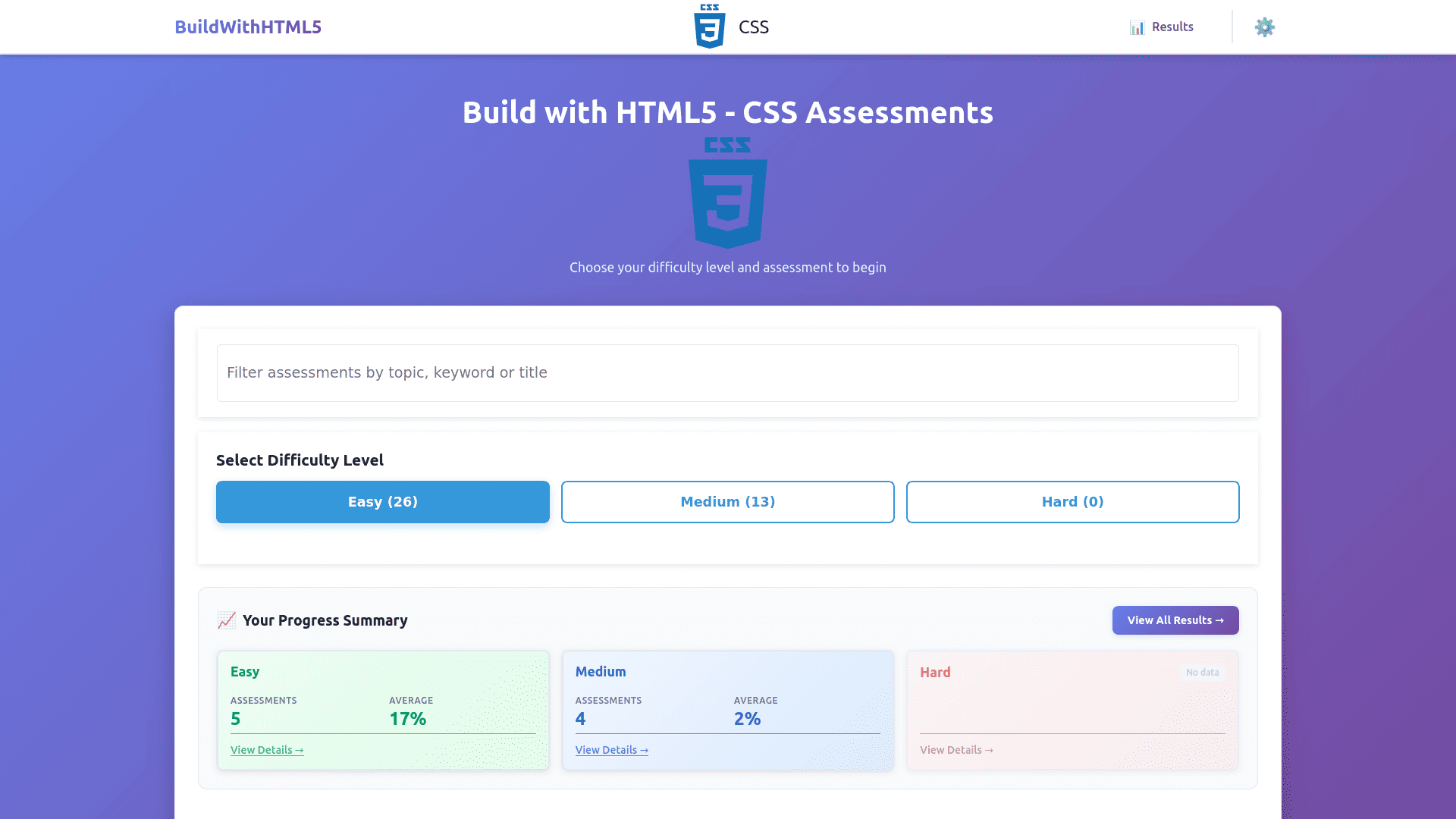Open View Details for Hard summary
The image size is (1456, 819).
tap(956, 750)
